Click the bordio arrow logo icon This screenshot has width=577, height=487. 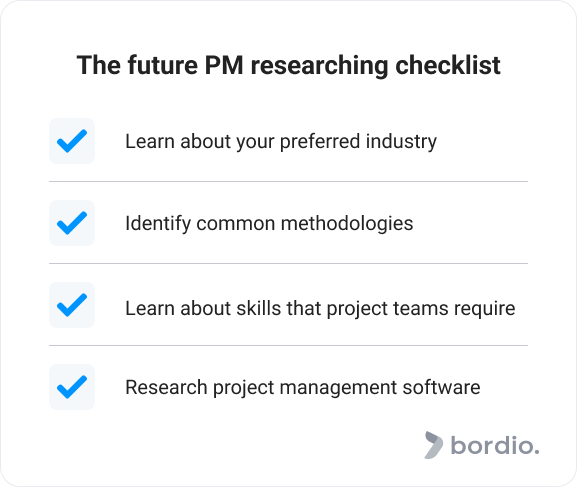[433, 445]
